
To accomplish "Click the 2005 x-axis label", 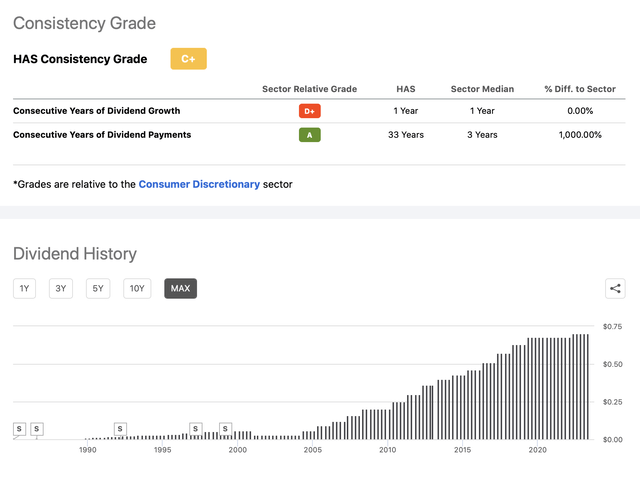I will (313, 450).
